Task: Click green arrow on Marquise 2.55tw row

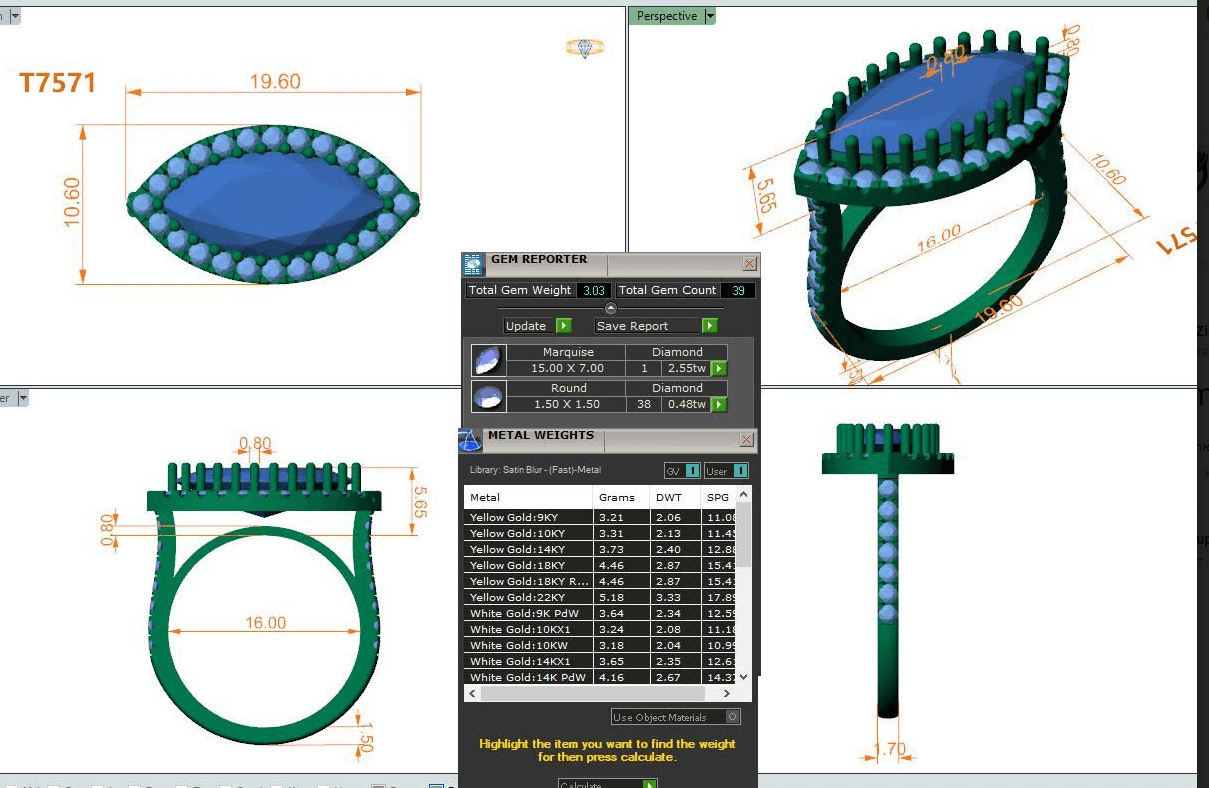Action: click(x=718, y=369)
